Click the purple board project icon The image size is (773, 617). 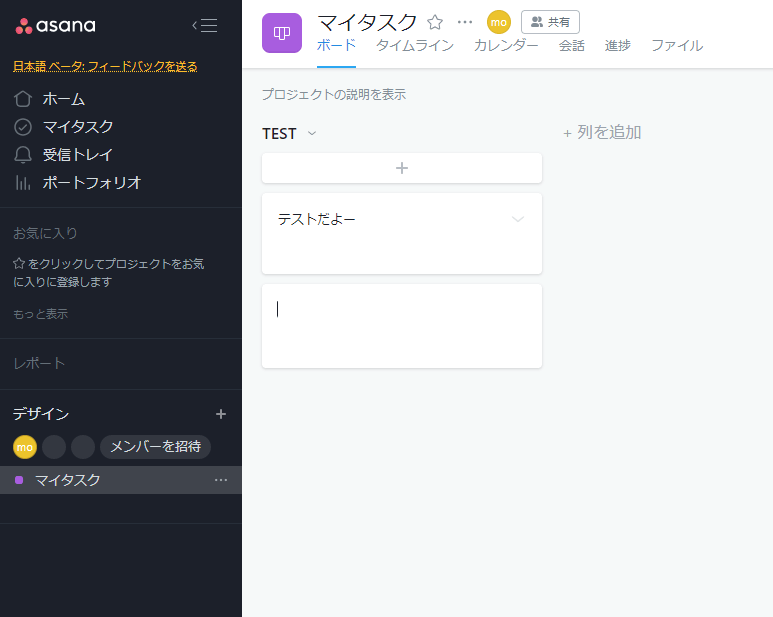(x=281, y=33)
